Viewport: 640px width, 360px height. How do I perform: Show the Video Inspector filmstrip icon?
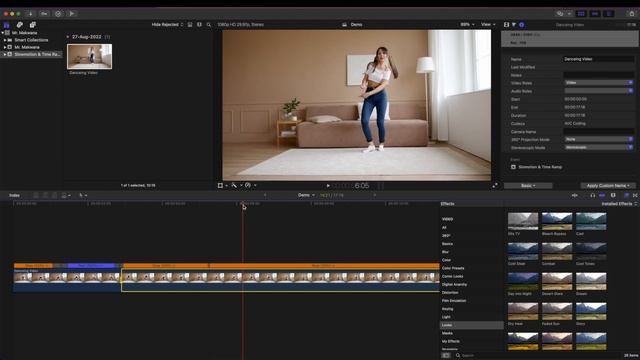coord(507,24)
